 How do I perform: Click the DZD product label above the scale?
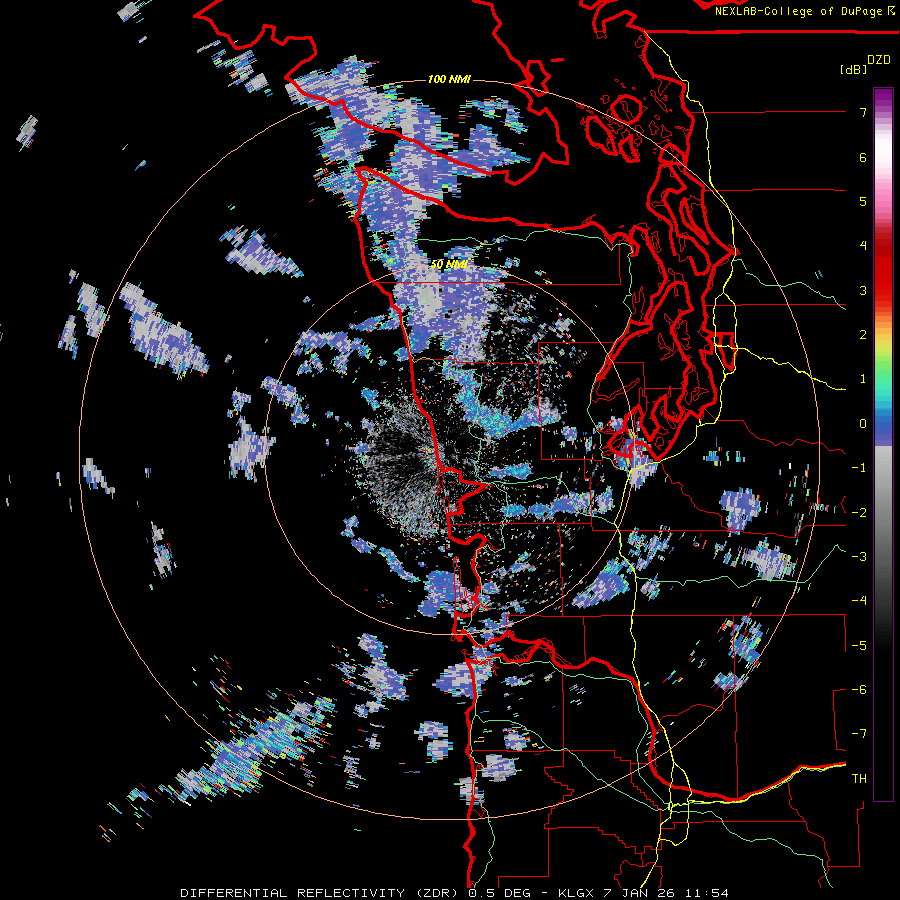coord(879,60)
